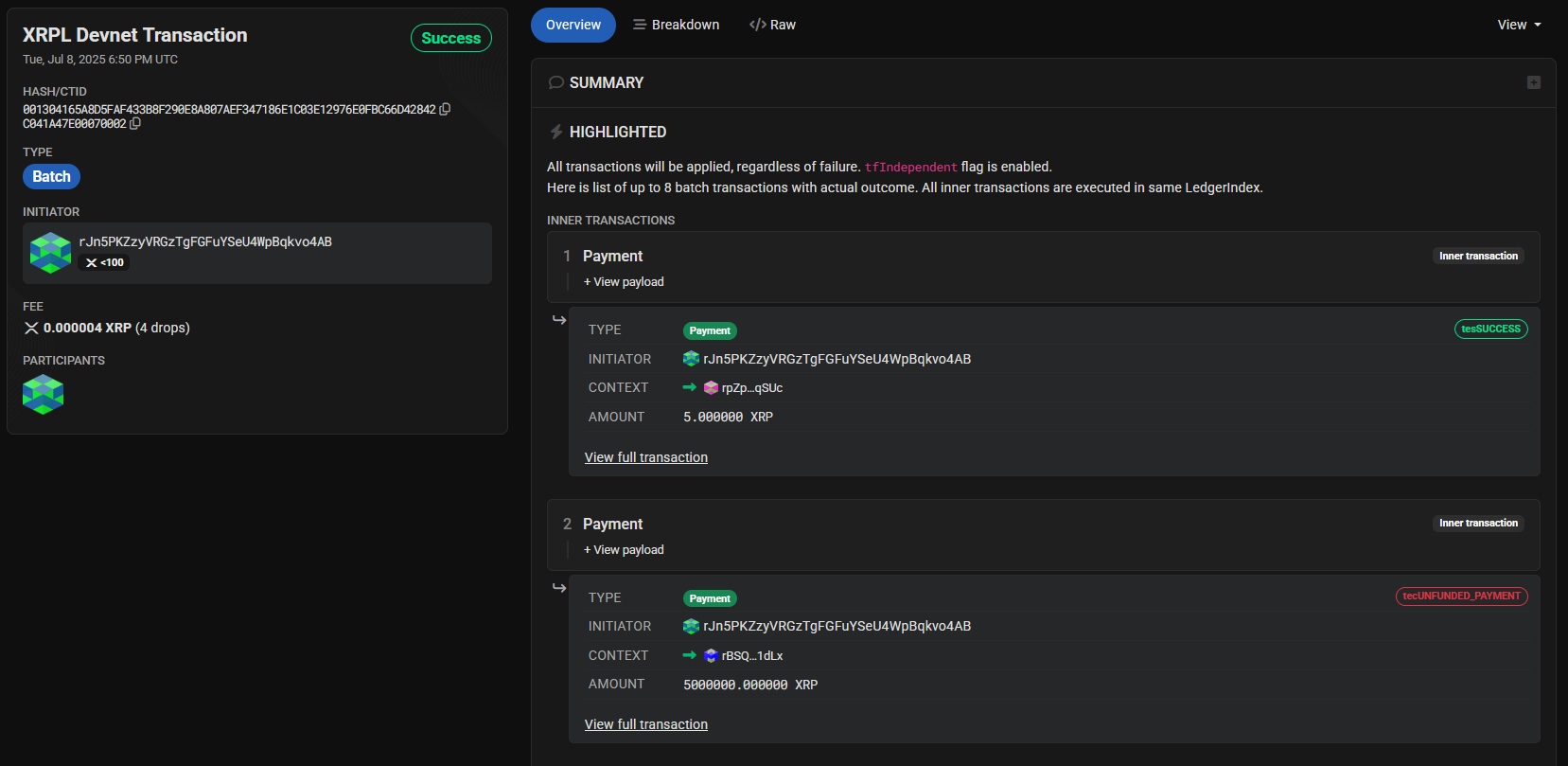The width and height of the screenshot is (1568, 766).
Task: Click the tecUNFUNDED_PAYMENT result badge
Action: [x=1461, y=596]
